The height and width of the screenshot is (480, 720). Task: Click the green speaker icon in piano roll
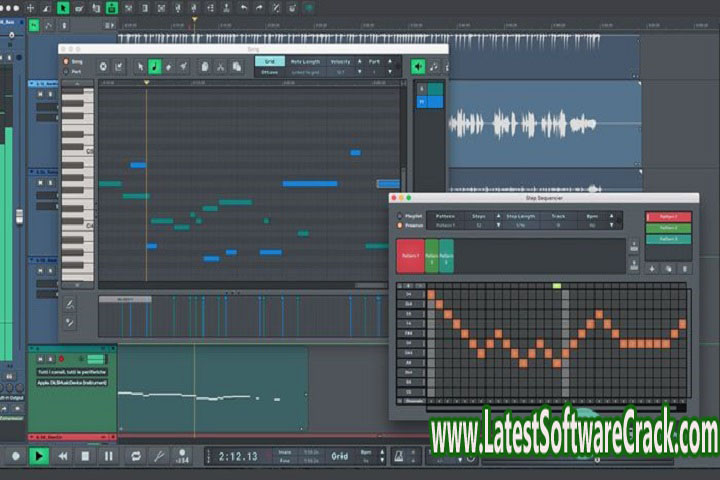pos(418,67)
